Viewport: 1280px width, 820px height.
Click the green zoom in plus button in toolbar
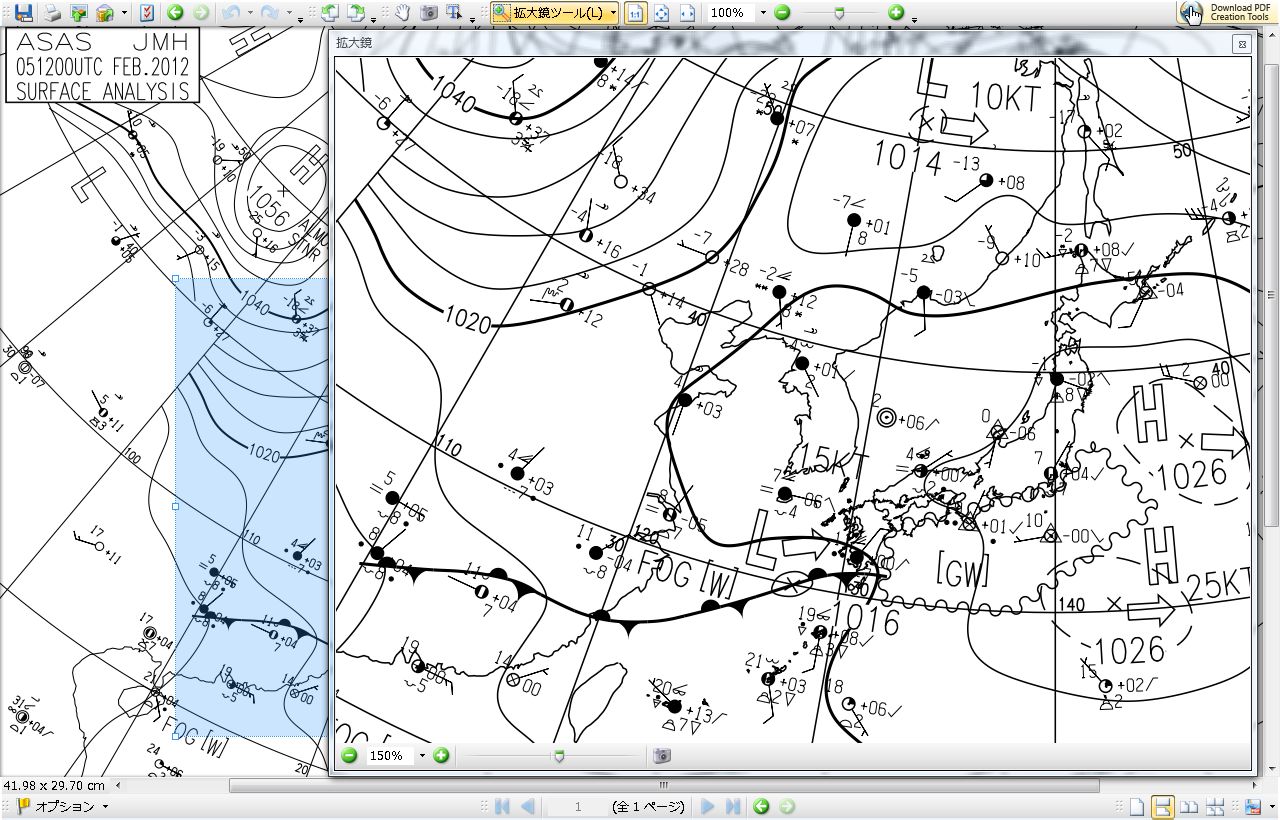(x=896, y=13)
